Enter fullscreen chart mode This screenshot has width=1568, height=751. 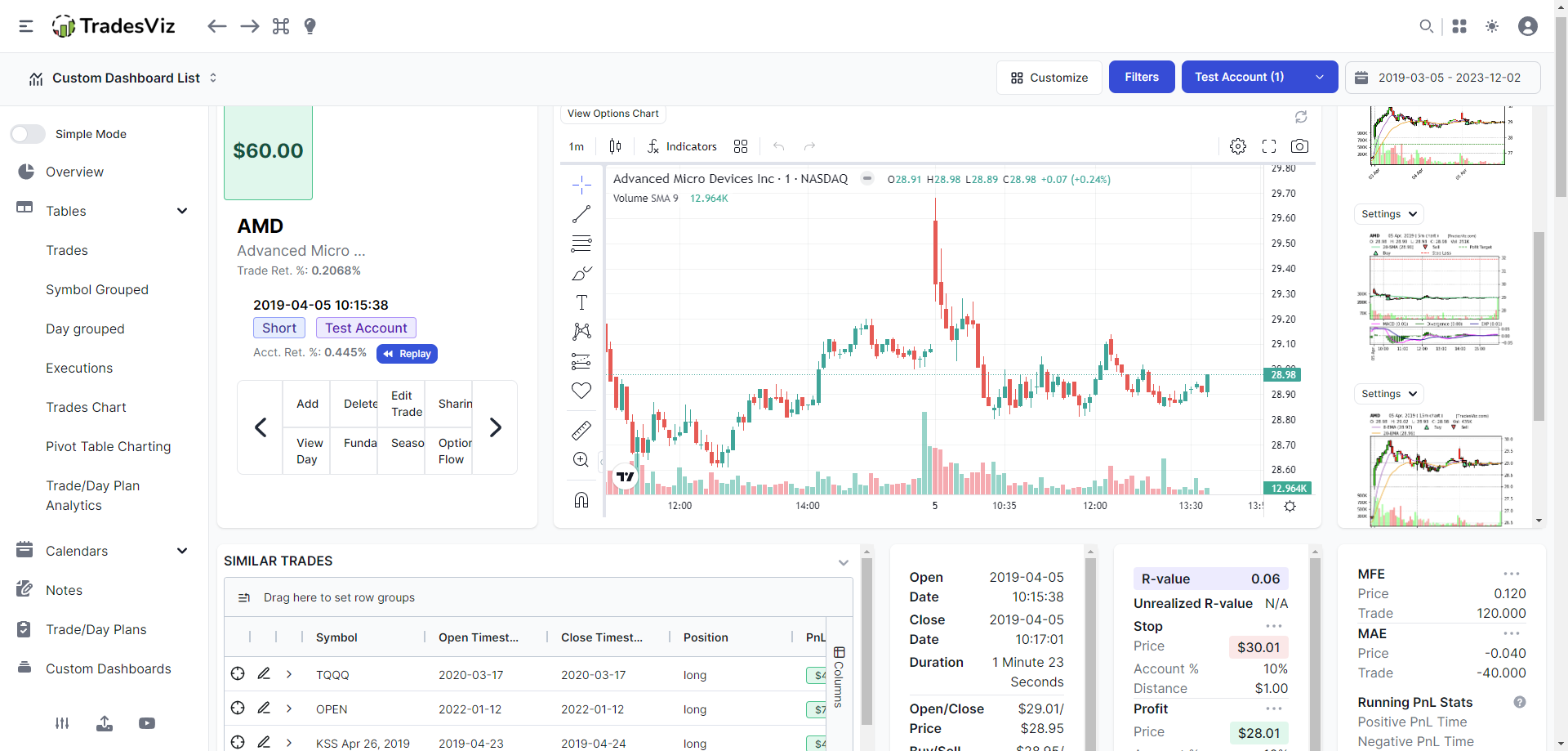click(1269, 146)
